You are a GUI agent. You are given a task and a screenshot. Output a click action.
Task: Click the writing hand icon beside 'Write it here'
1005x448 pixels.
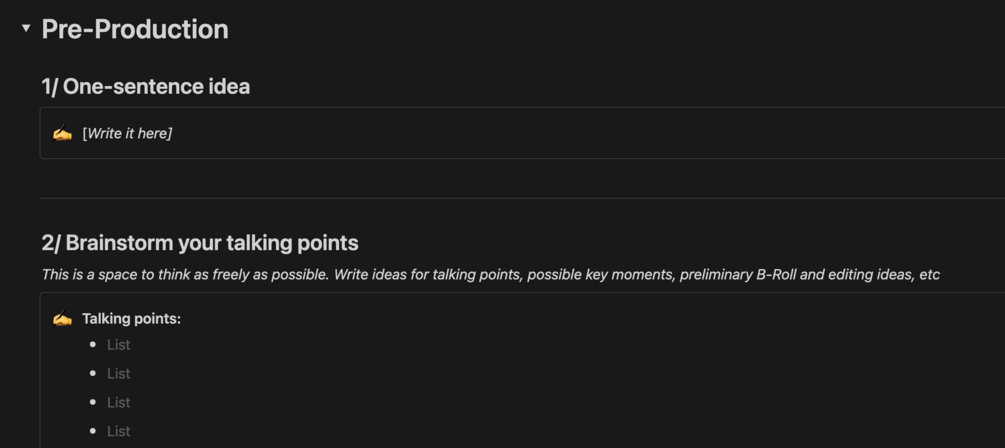(x=62, y=134)
